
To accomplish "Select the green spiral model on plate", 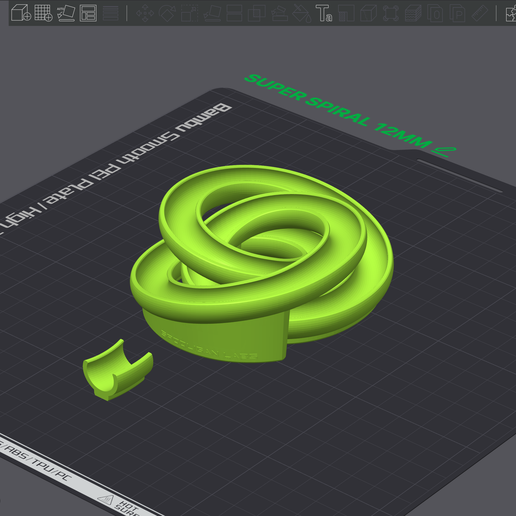I will [262, 263].
